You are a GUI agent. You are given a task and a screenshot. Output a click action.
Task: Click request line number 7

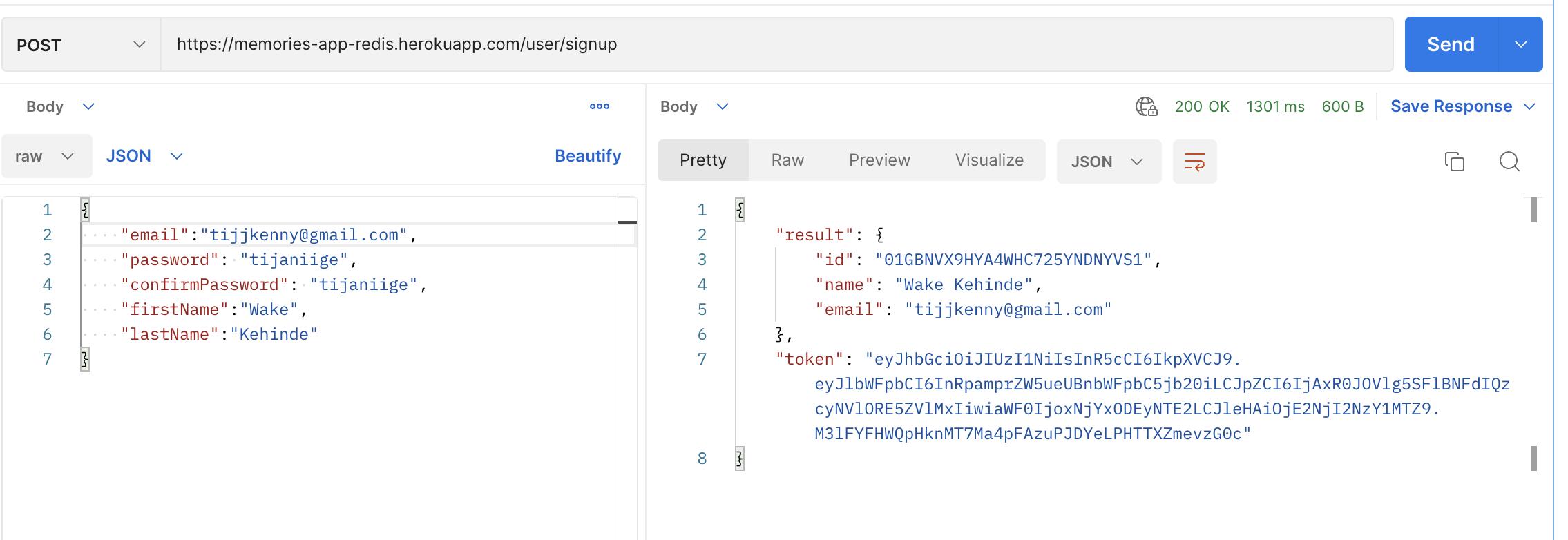[47, 359]
